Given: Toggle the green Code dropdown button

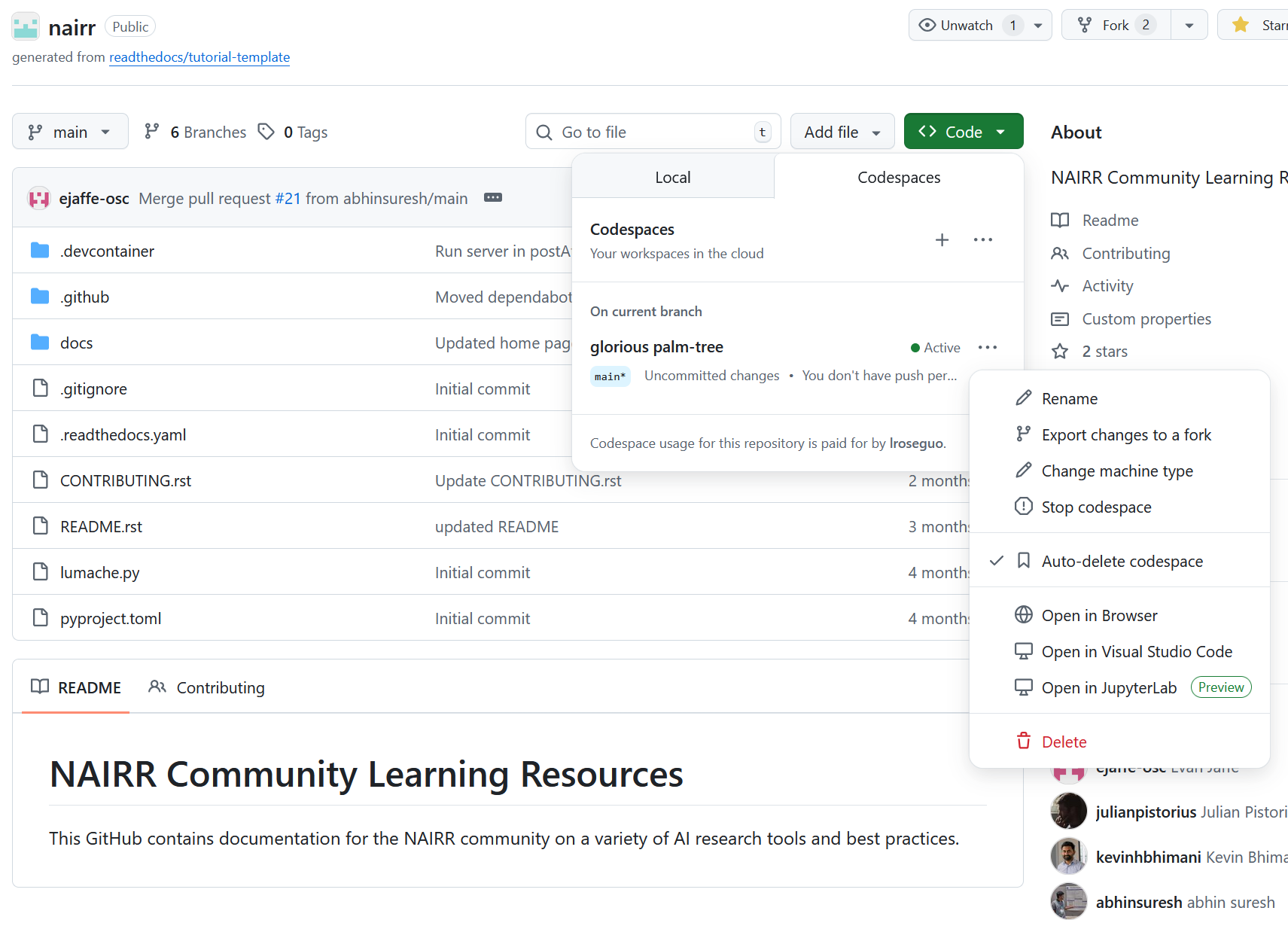Looking at the screenshot, I should (964, 132).
